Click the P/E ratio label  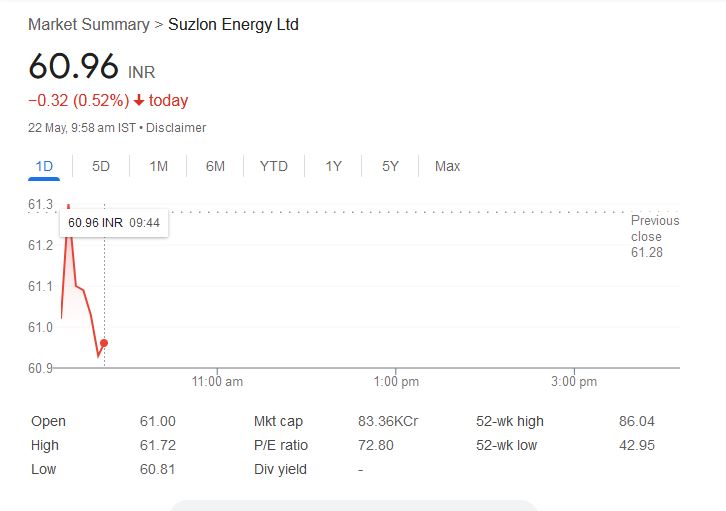coord(281,446)
